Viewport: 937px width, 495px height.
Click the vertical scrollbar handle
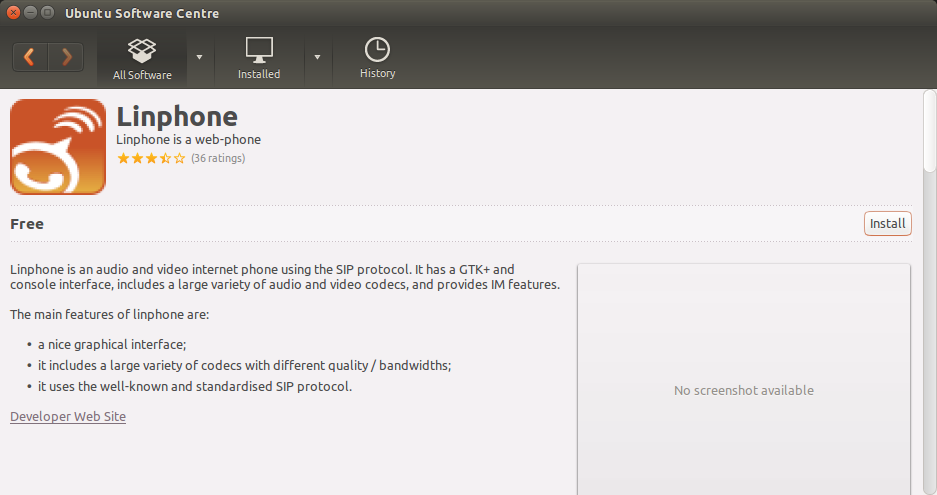click(930, 131)
